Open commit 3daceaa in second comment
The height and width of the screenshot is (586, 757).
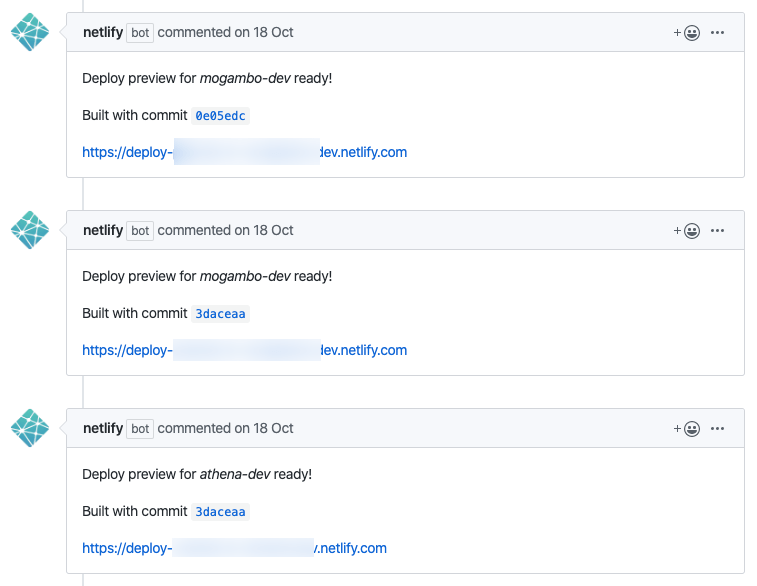coord(220,314)
